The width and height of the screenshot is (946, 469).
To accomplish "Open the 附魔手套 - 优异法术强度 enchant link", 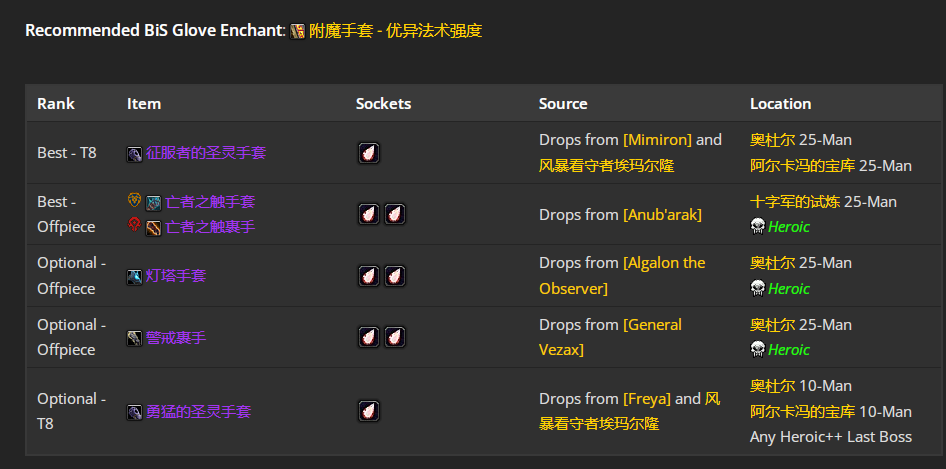I will [x=395, y=31].
